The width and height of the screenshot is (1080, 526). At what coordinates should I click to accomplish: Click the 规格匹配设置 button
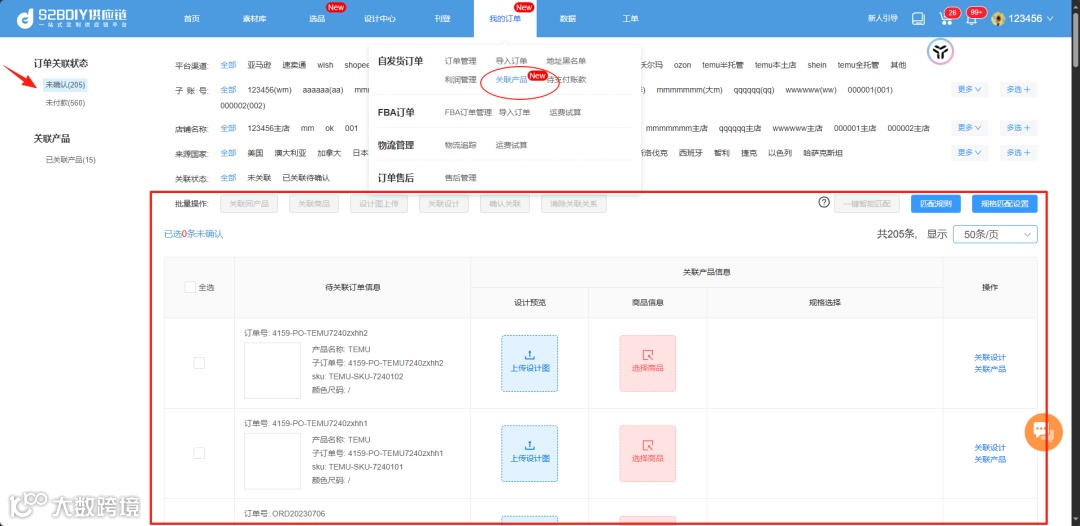pyautogui.click(x=1004, y=204)
